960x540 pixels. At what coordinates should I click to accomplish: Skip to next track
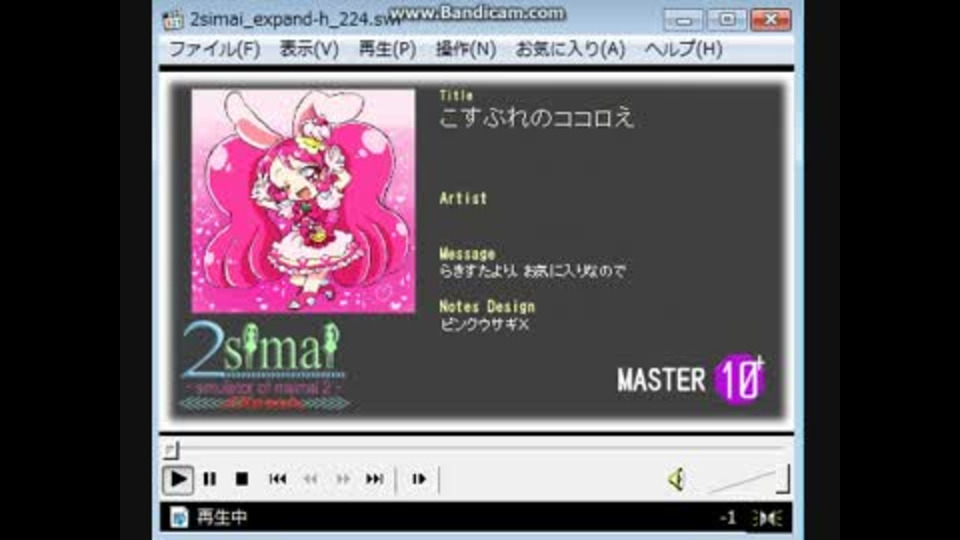[375, 479]
